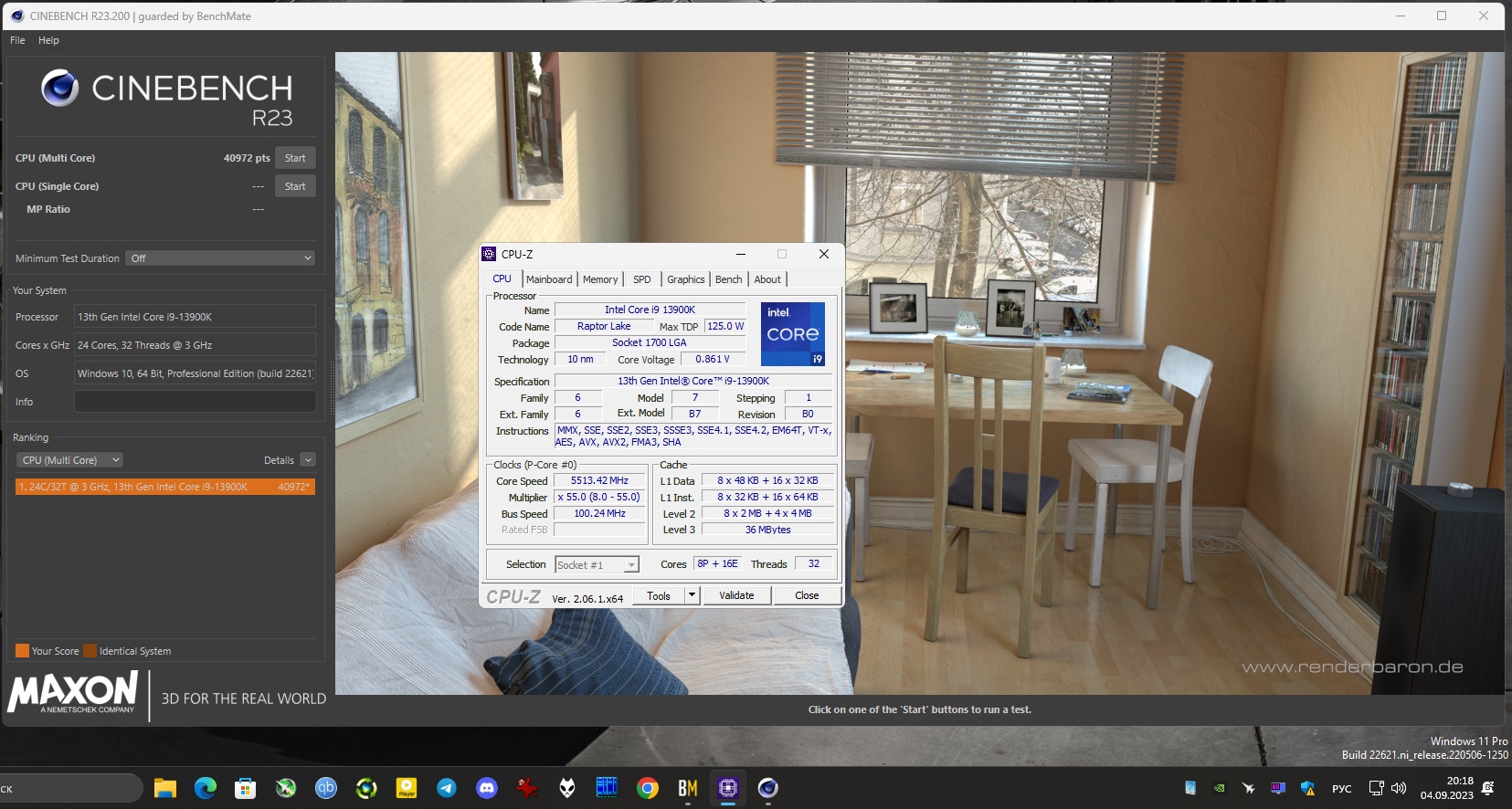Viewport: 1512px width, 809px height.
Task: Open Google Chrome from the taskbar
Action: (648, 788)
